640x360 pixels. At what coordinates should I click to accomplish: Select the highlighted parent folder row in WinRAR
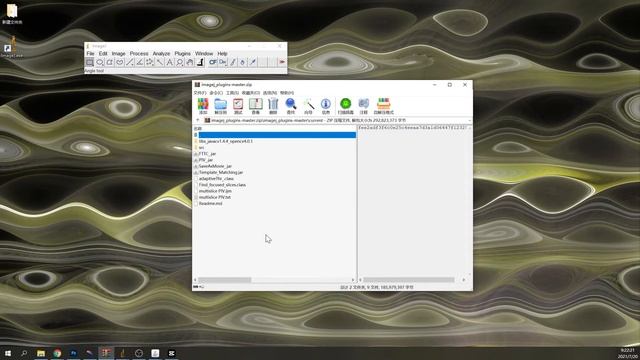(274, 135)
